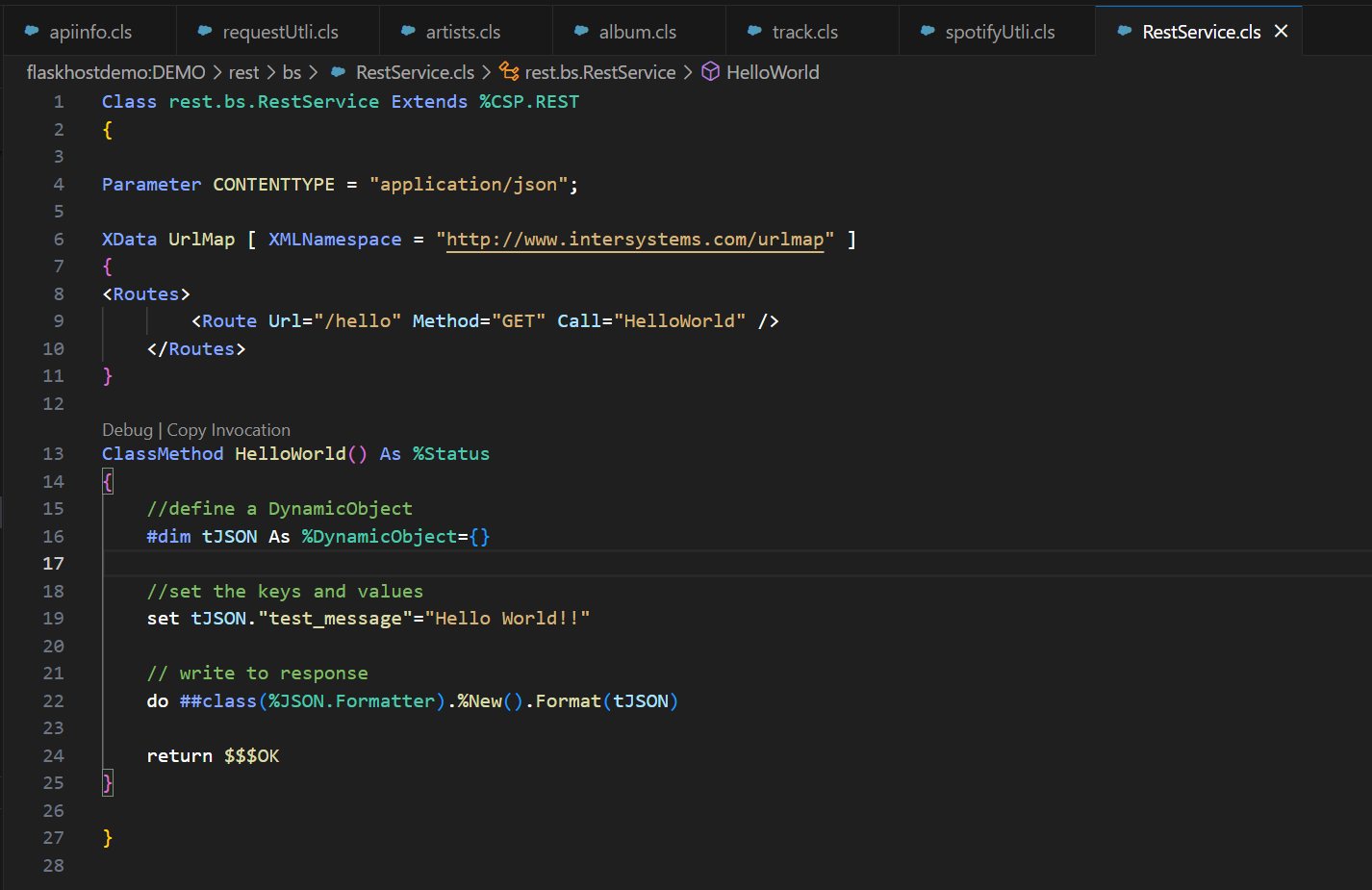This screenshot has width=1372, height=890.
Task: Click the opening Routes tag
Action: pyautogui.click(x=146, y=294)
